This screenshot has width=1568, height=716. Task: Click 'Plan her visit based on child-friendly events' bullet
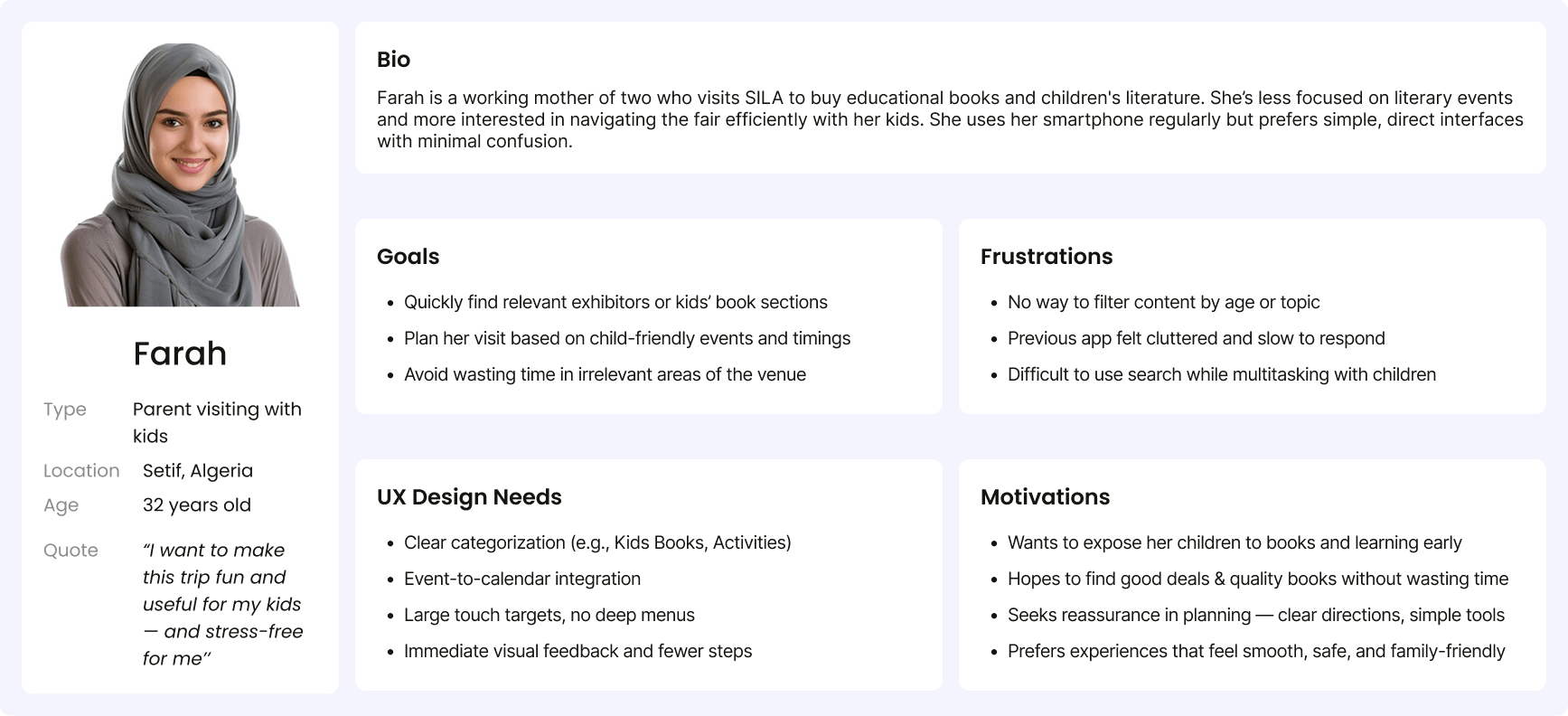point(627,339)
